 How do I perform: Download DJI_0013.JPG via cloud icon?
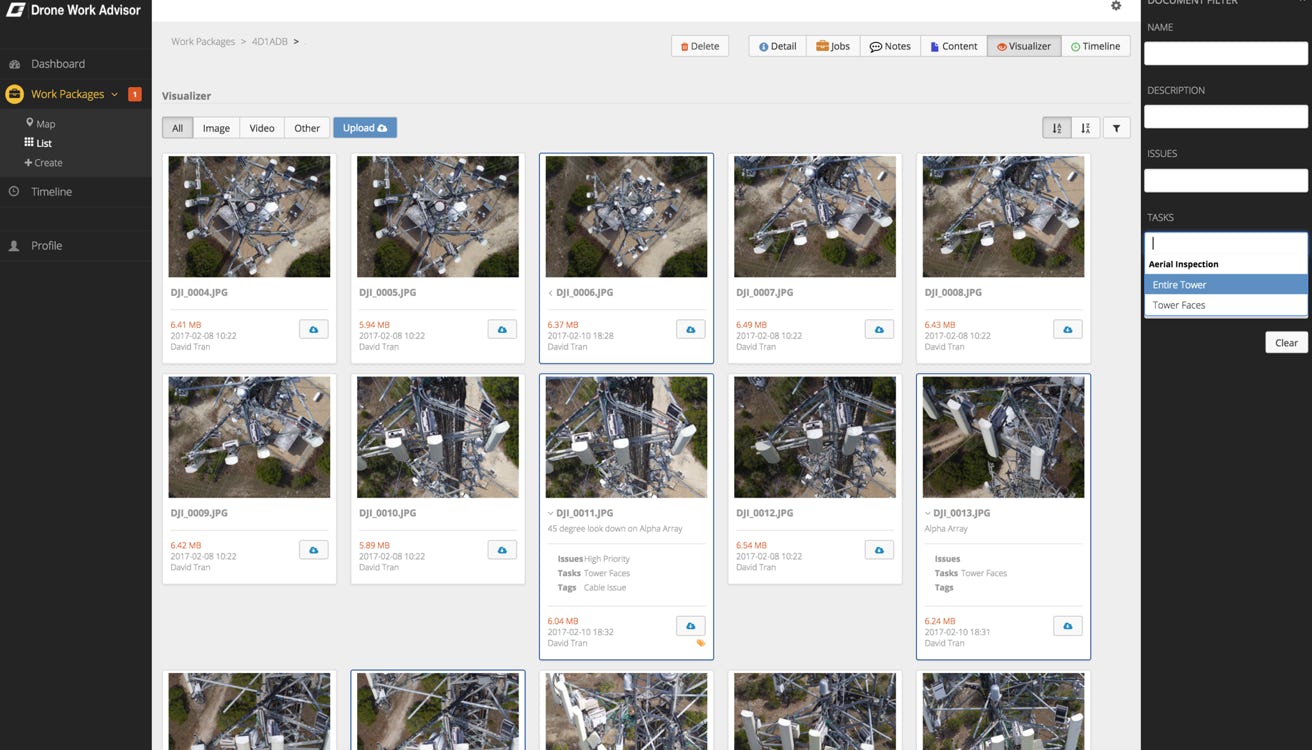pyautogui.click(x=1067, y=626)
